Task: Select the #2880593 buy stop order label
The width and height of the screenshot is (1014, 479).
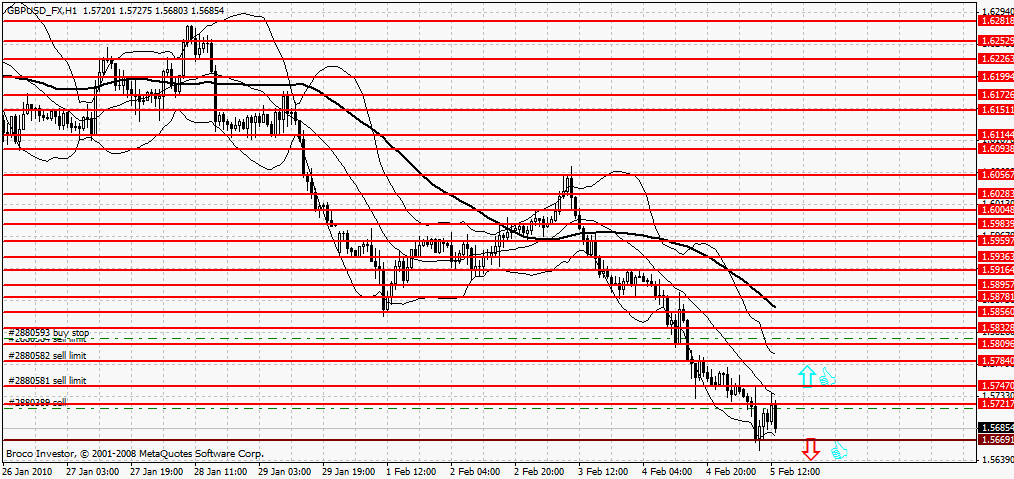Action: pos(49,333)
